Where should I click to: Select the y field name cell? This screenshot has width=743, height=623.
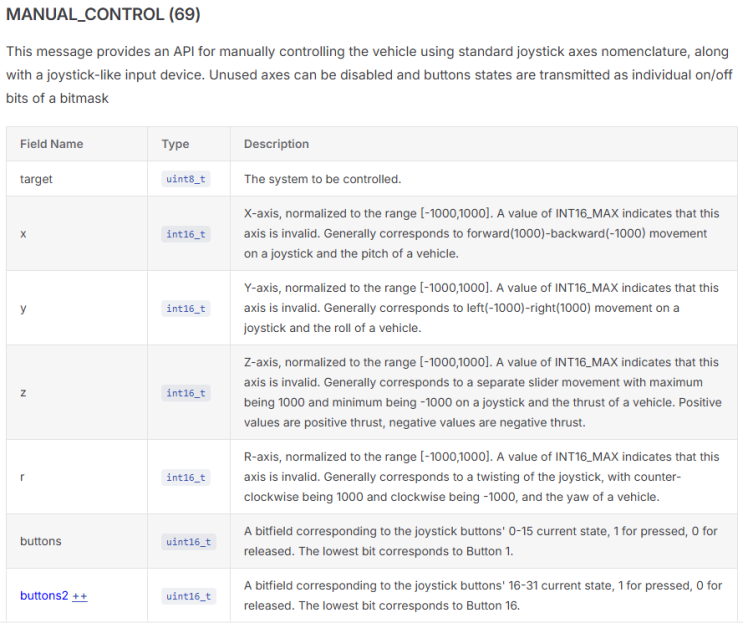click(77, 308)
